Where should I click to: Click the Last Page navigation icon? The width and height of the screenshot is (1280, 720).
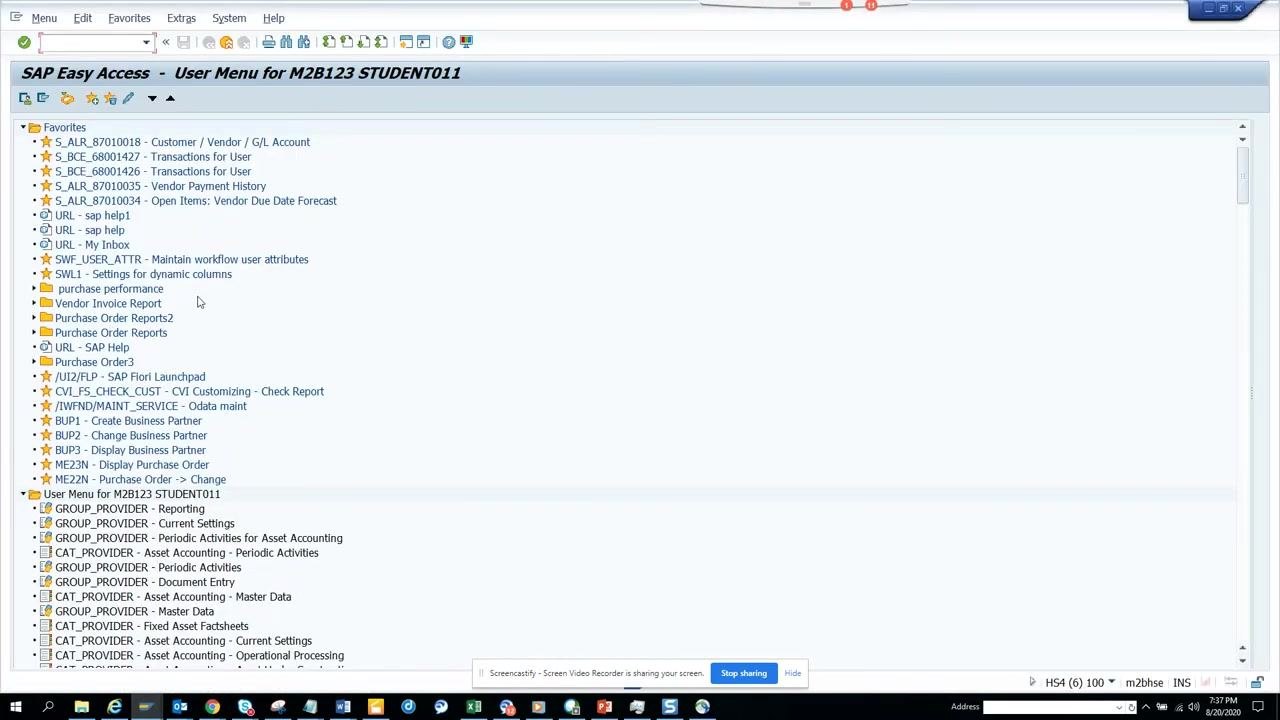pos(381,42)
